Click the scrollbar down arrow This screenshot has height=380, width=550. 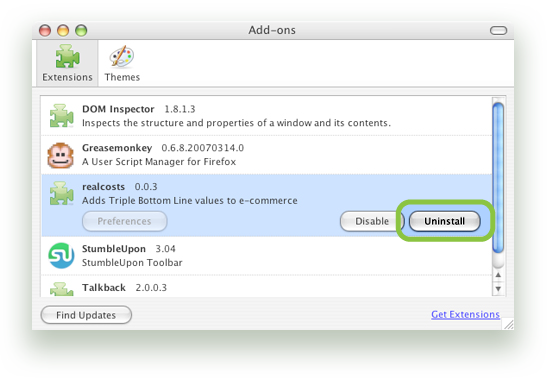pyautogui.click(x=498, y=289)
